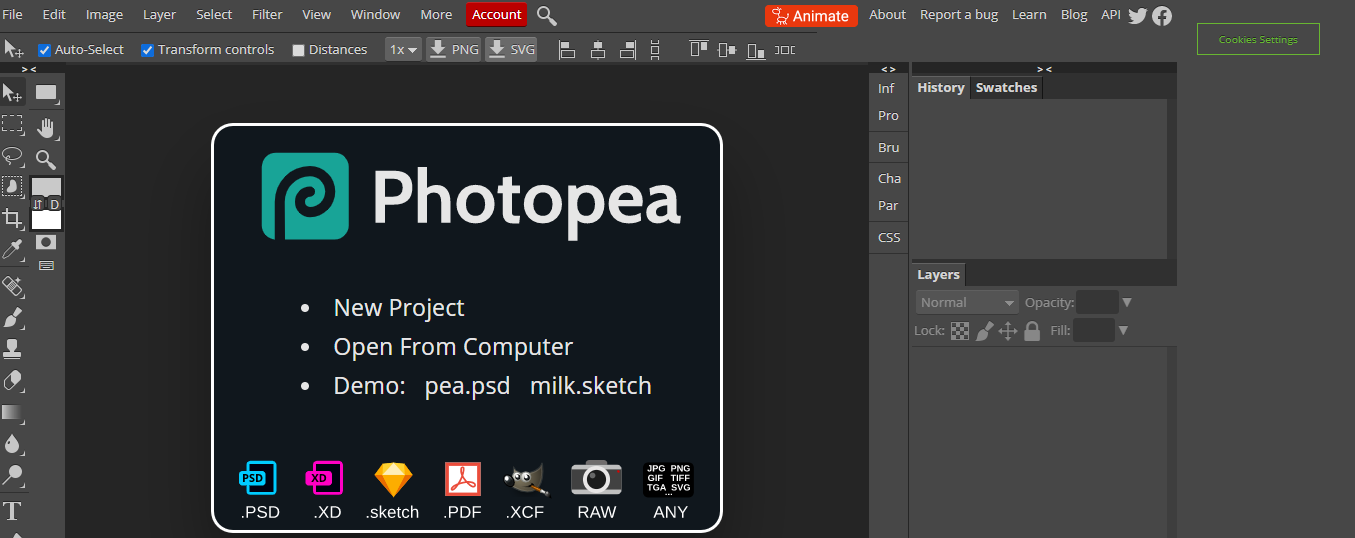Click Open From Computer
The width and height of the screenshot is (1355, 538).
(453, 347)
